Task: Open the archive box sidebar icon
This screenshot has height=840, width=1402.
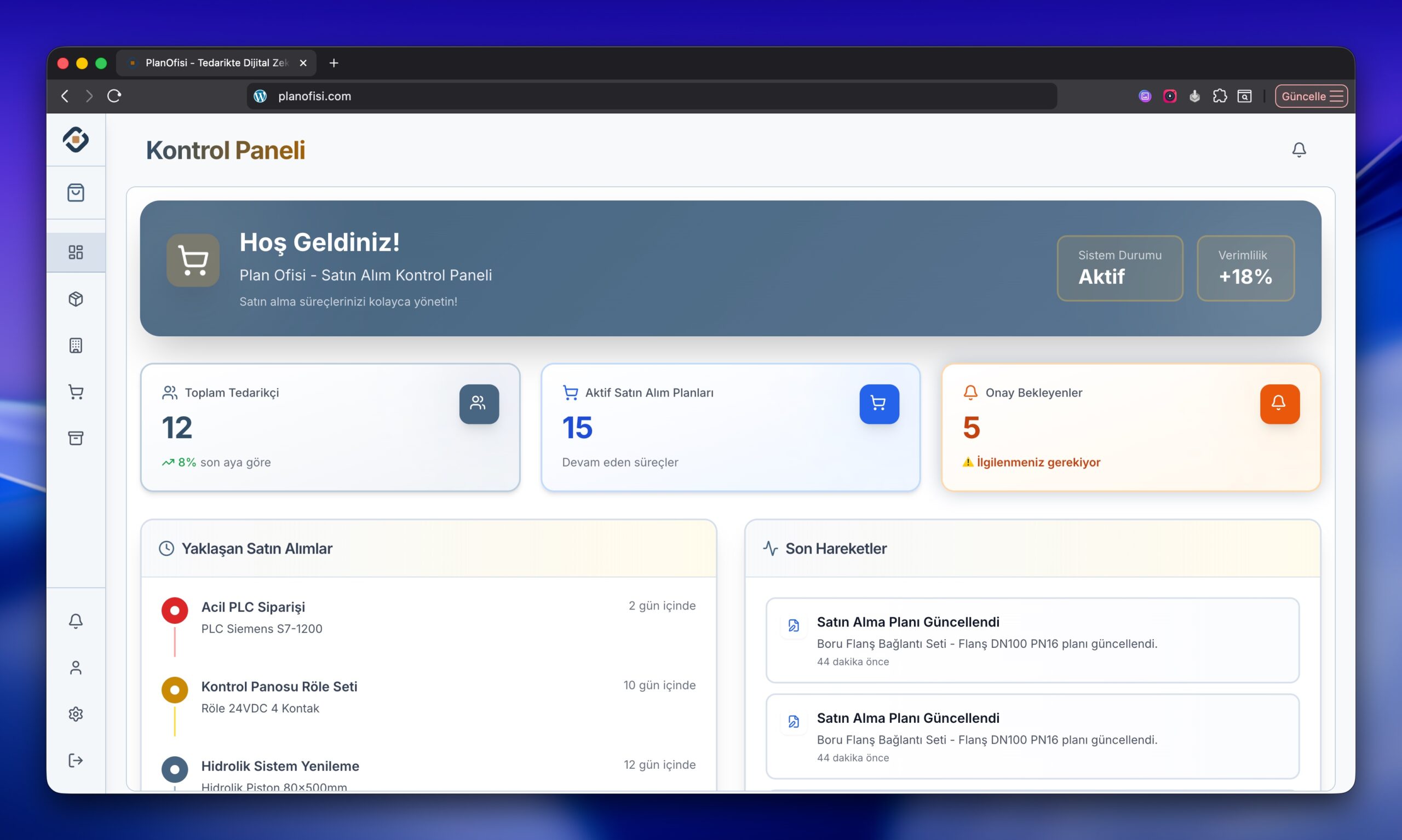Action: pos(76,438)
